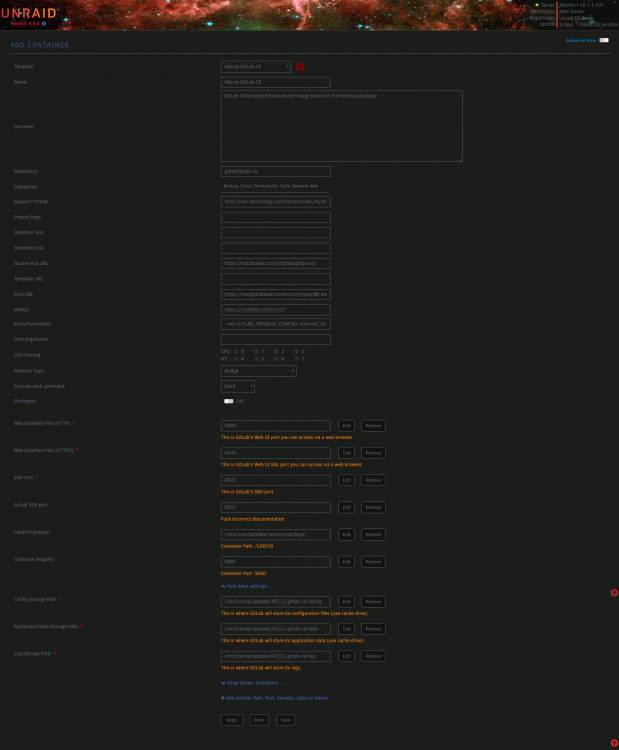Click into the Overview text area

(x=342, y=126)
